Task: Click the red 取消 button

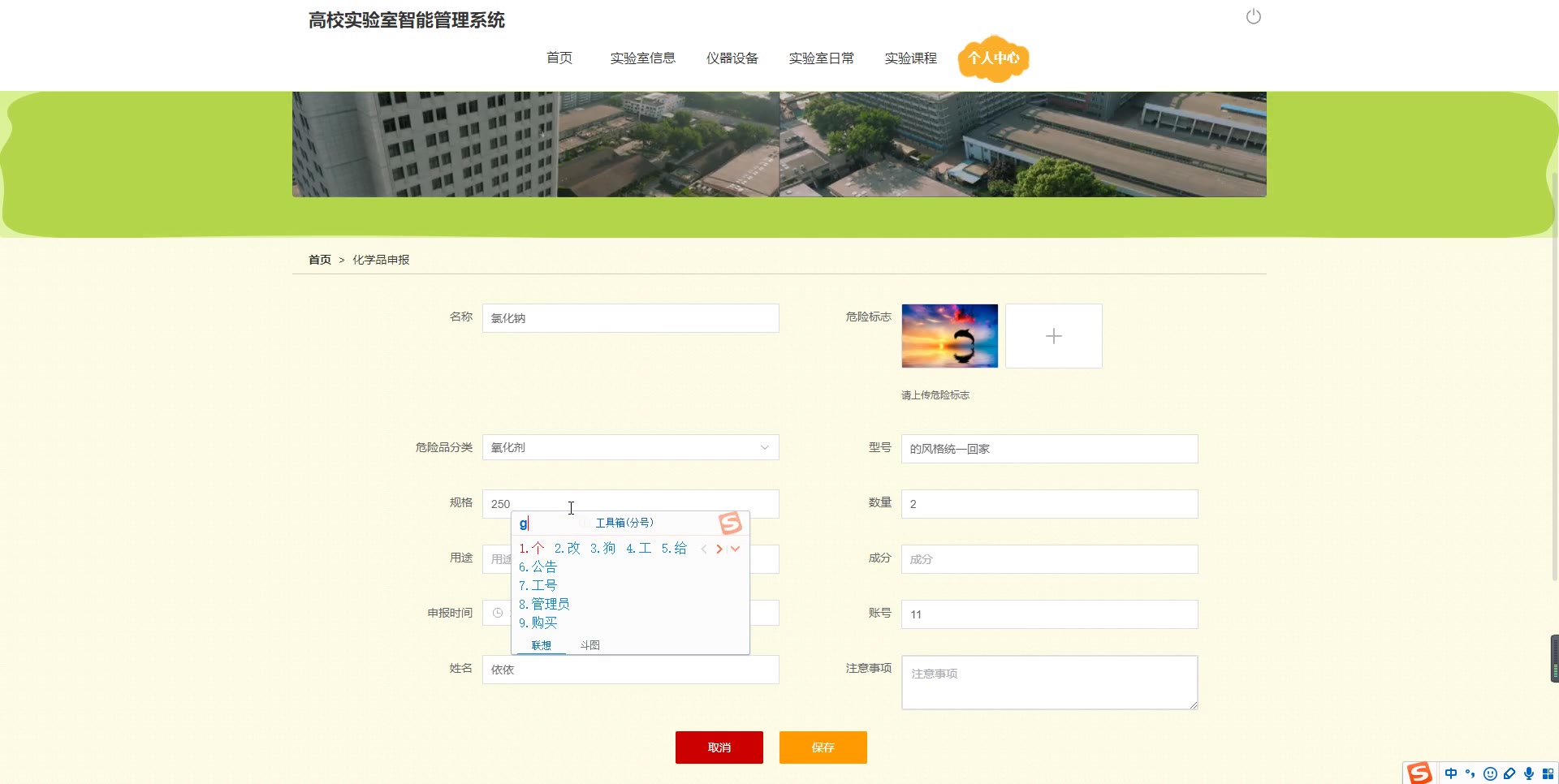Action: [x=719, y=747]
